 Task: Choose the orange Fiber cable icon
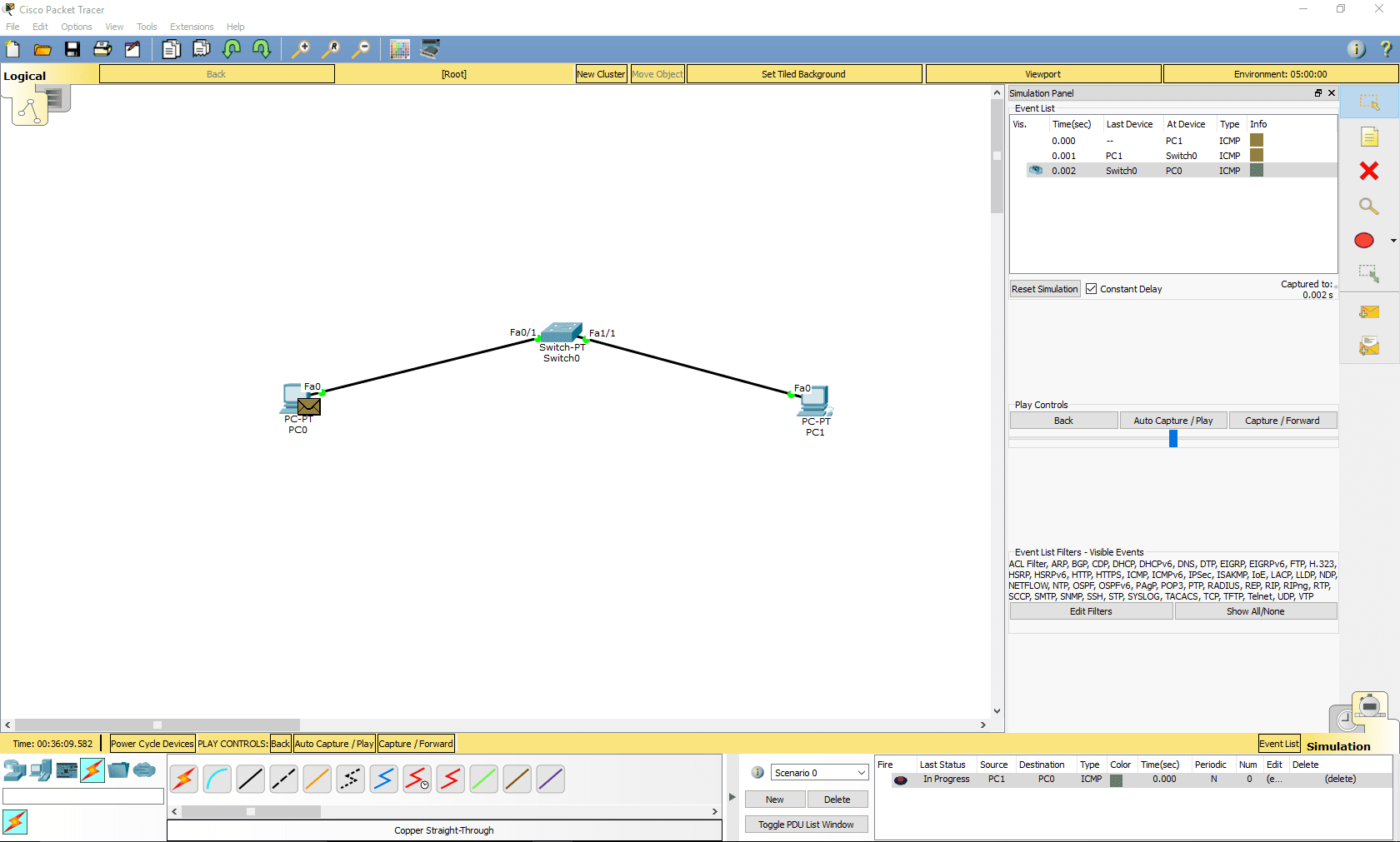tap(317, 780)
